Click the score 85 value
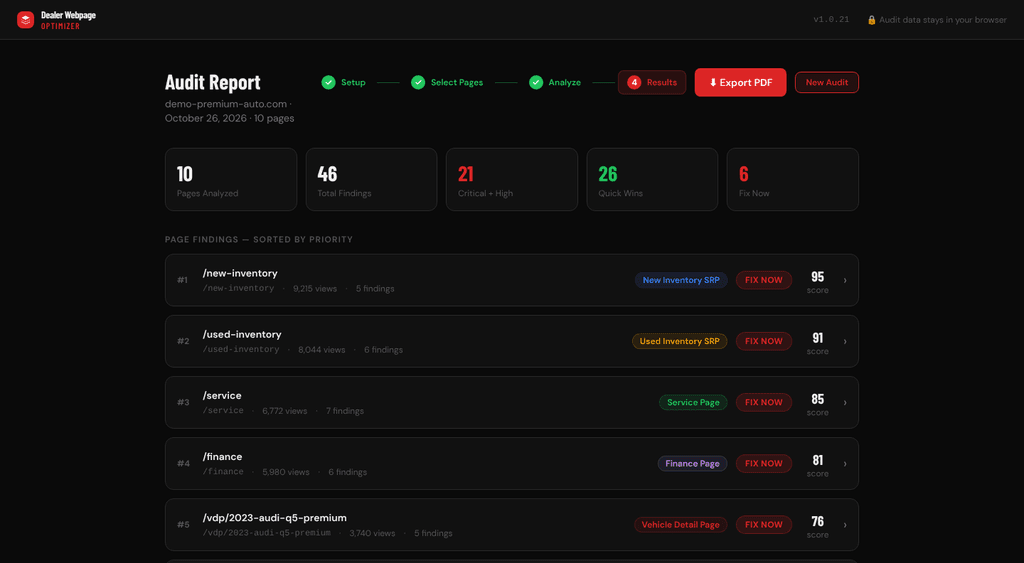Image resolution: width=1024 pixels, height=563 pixels. coord(818,399)
